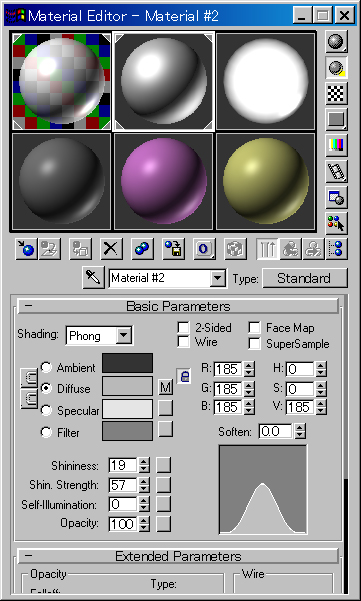The width and height of the screenshot is (361, 601).
Task: Collapse the Extended Parameters rollout
Action: pos(178,556)
